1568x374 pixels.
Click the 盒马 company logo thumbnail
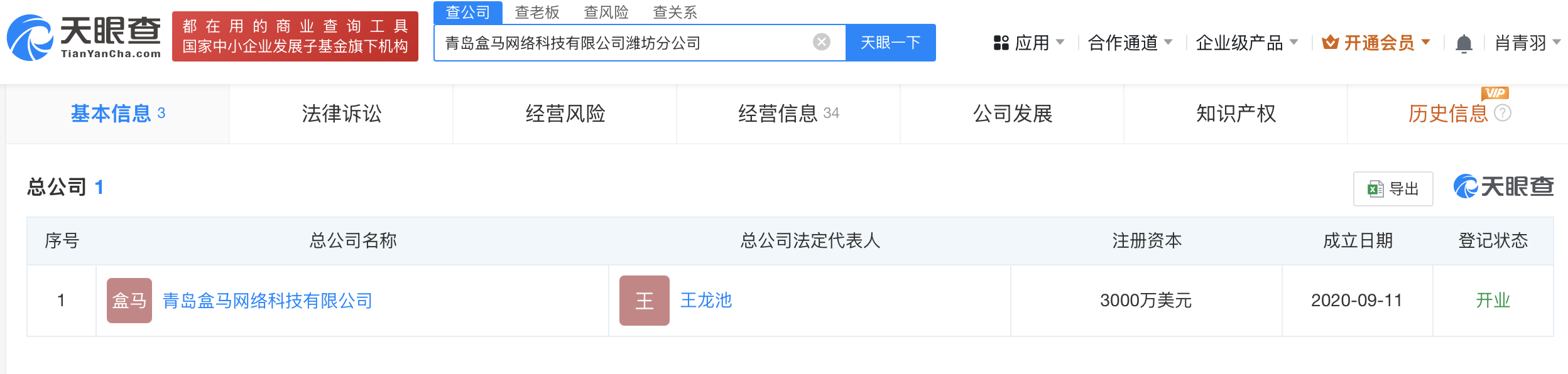(x=129, y=301)
